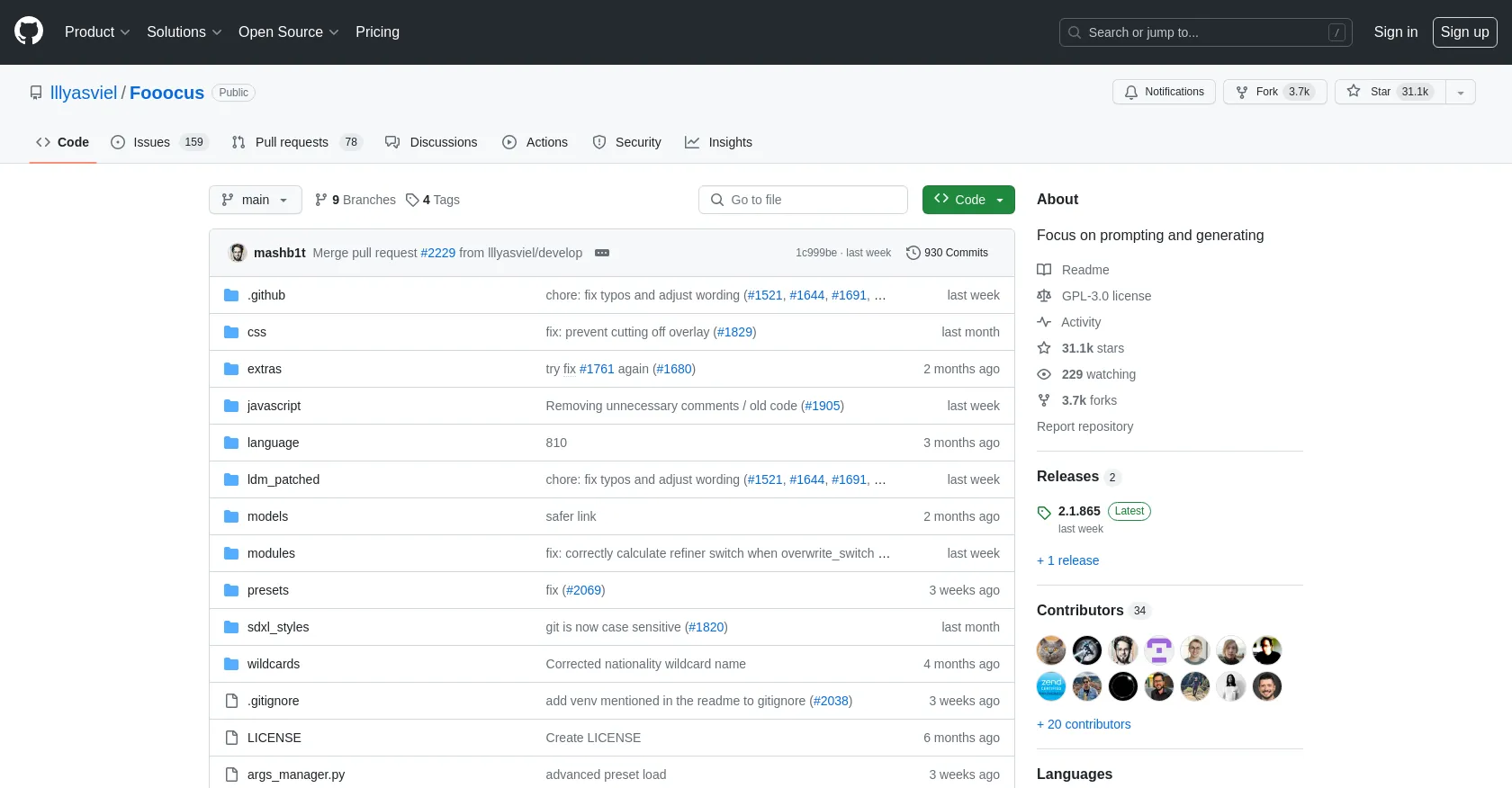The width and height of the screenshot is (1512, 788).
Task: Open the #2069 link in presets row
Action: pos(584,590)
